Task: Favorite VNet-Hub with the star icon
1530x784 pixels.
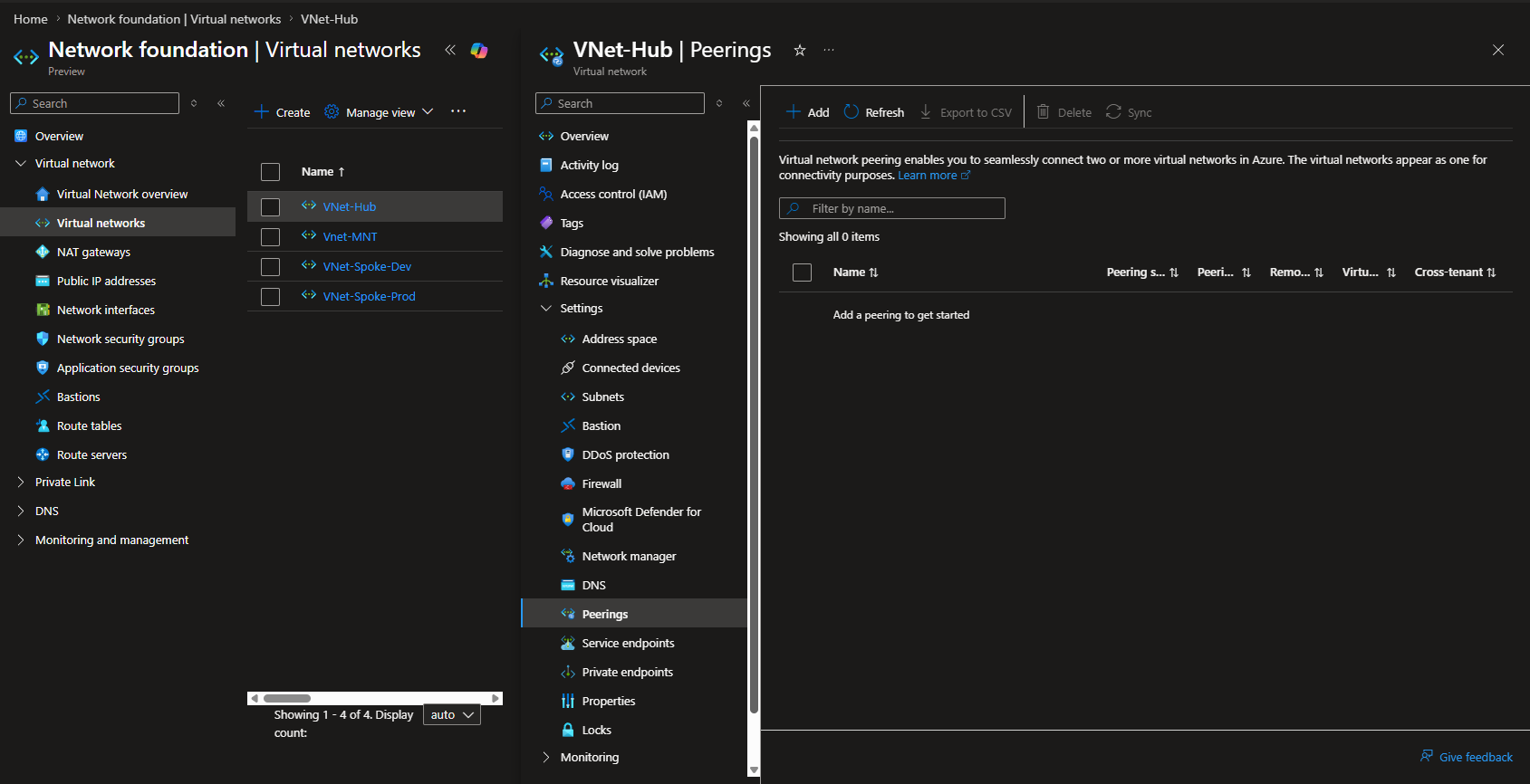Action: click(x=800, y=51)
